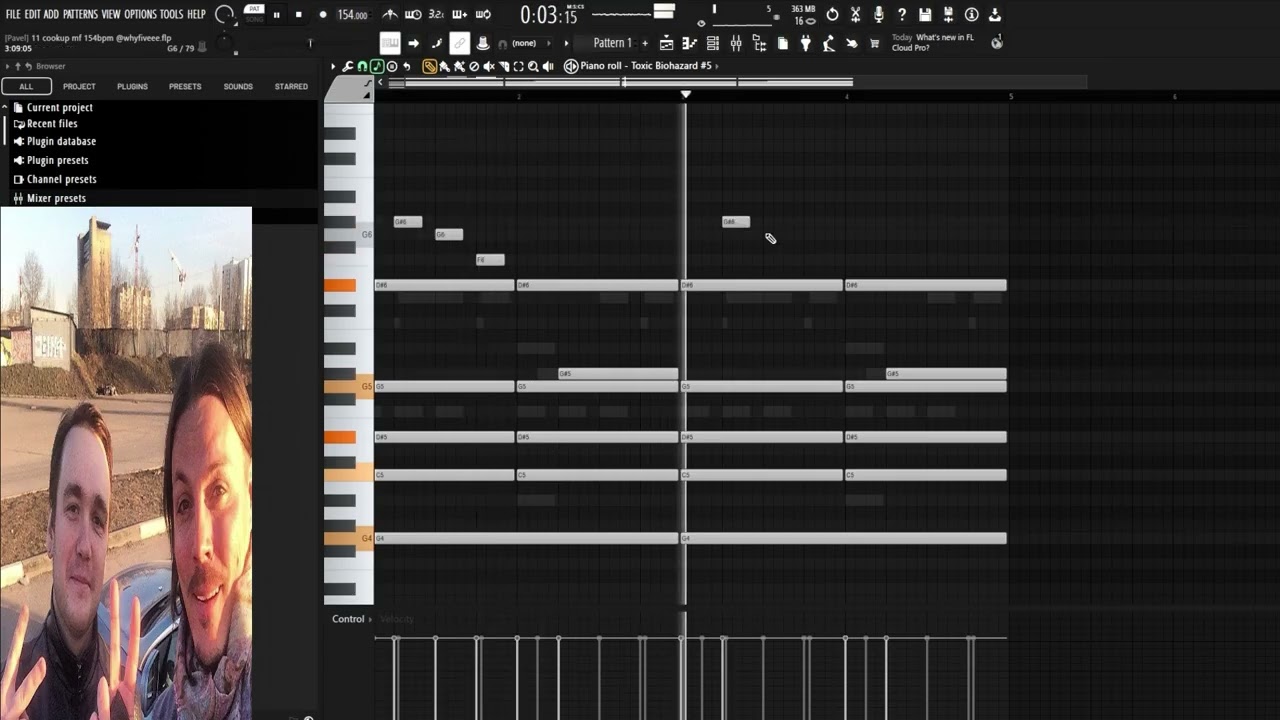Expand Channel presets folder

coord(61,179)
